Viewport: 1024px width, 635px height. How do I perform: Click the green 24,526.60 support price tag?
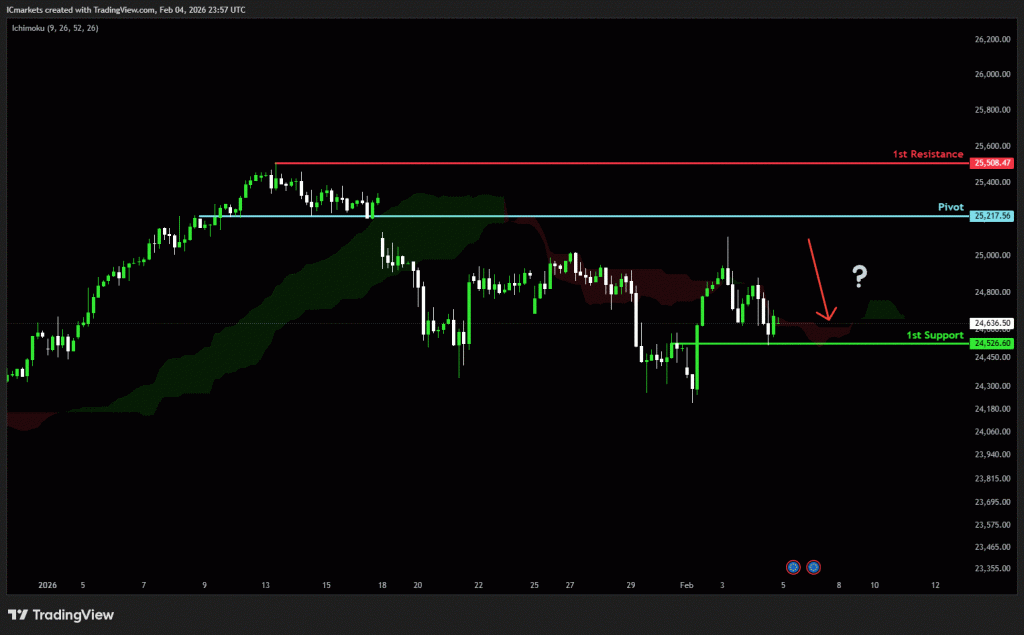[993, 344]
